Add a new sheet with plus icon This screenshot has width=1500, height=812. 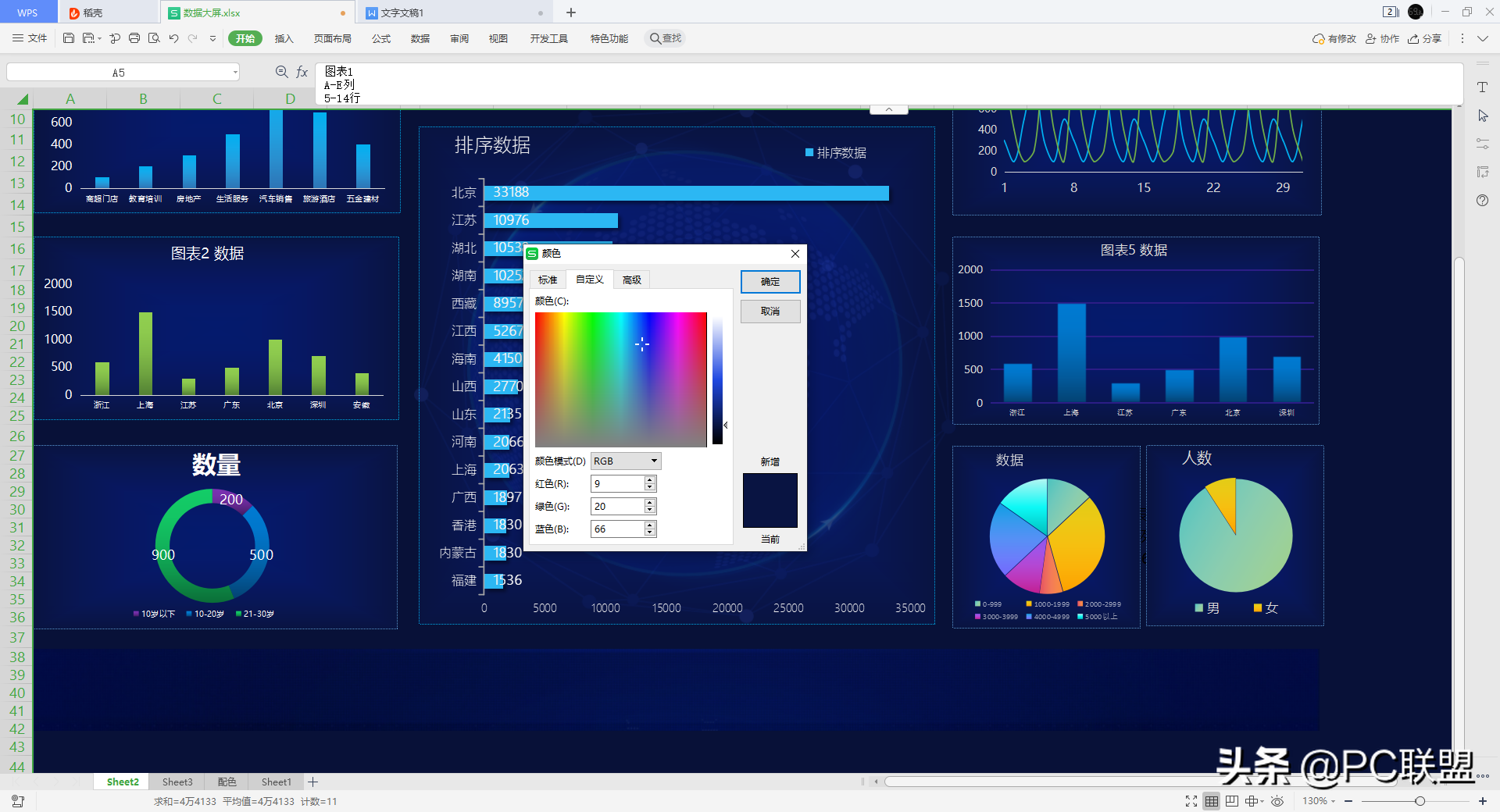point(312,782)
